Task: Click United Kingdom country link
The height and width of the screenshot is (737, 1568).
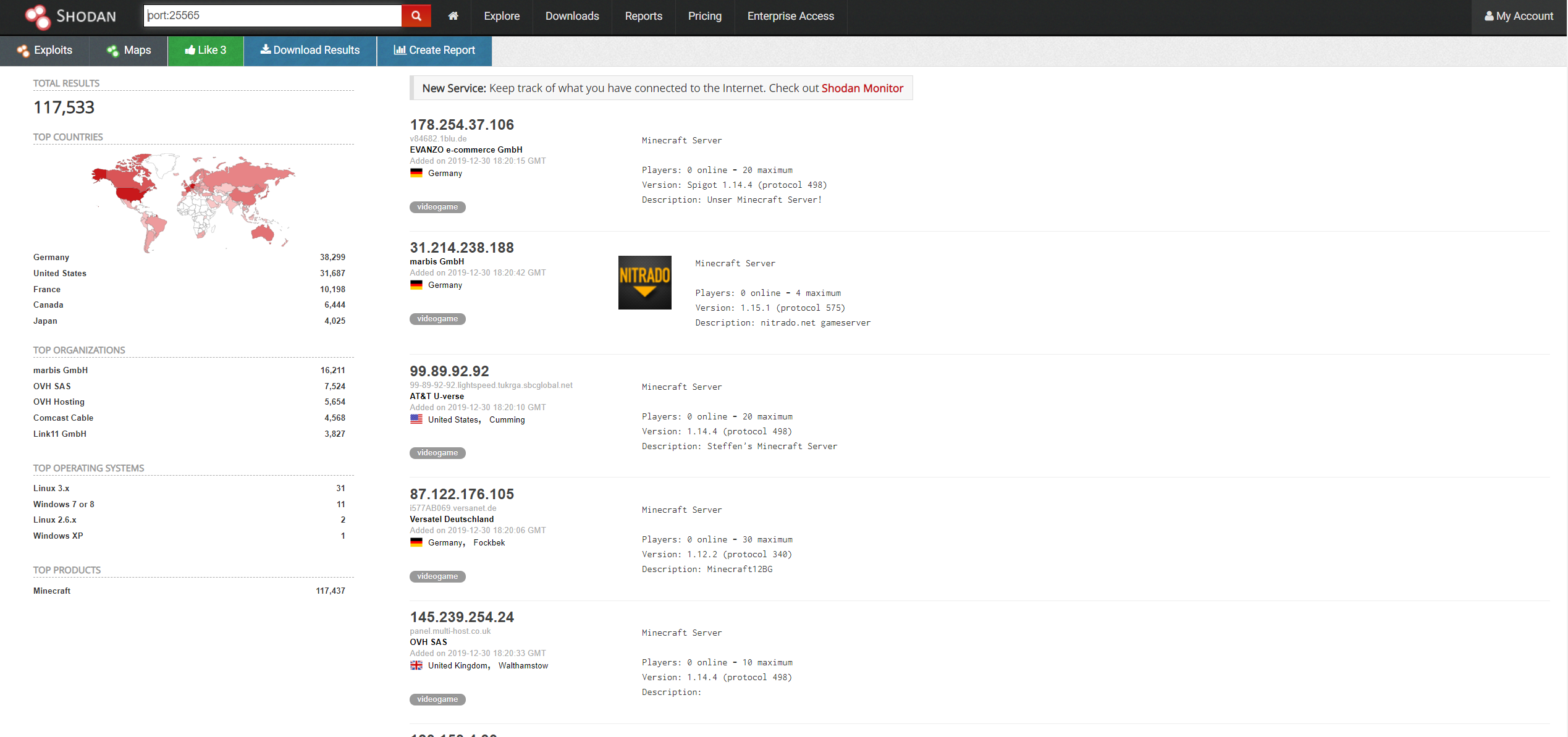Action: [458, 665]
